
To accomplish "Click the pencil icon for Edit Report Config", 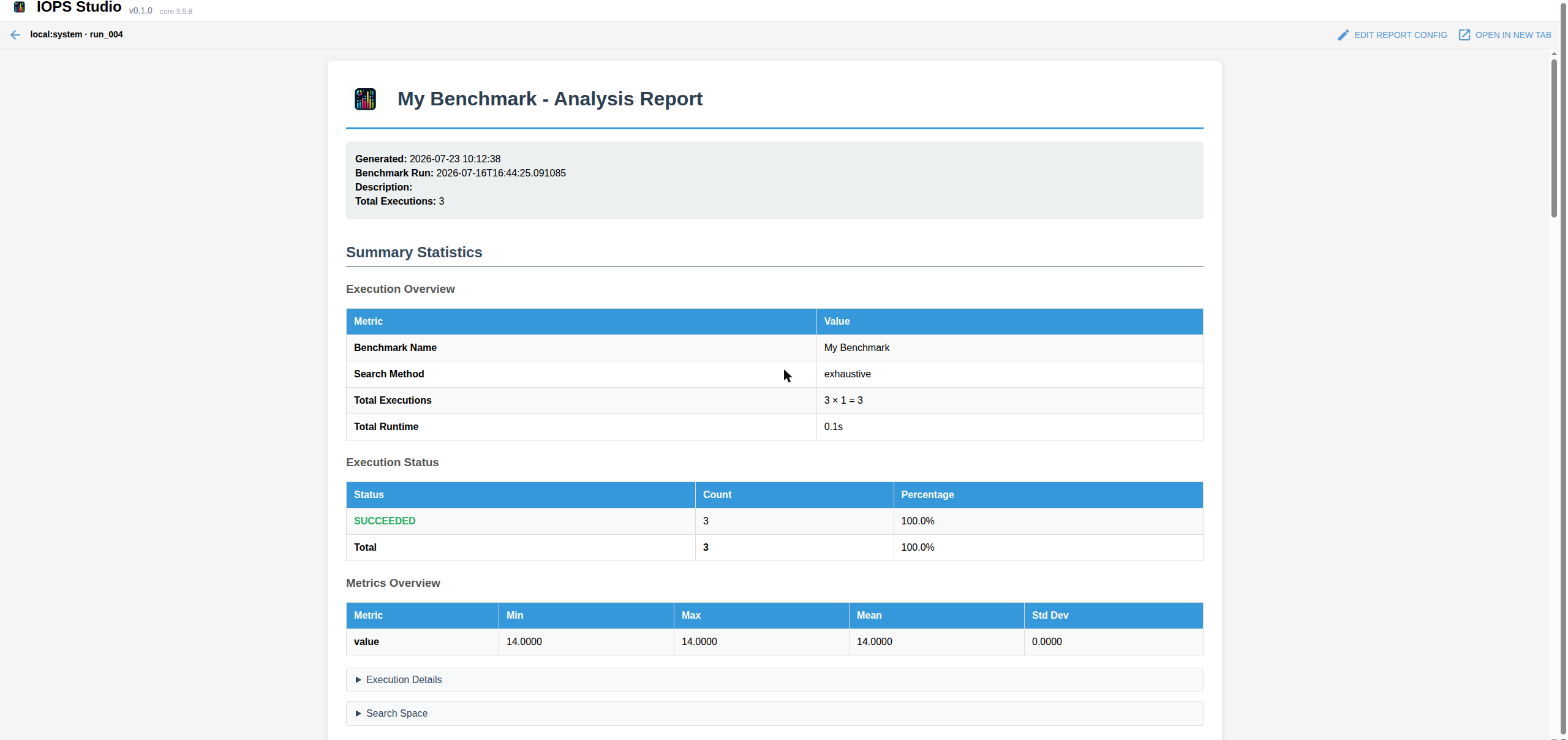I will coord(1343,35).
